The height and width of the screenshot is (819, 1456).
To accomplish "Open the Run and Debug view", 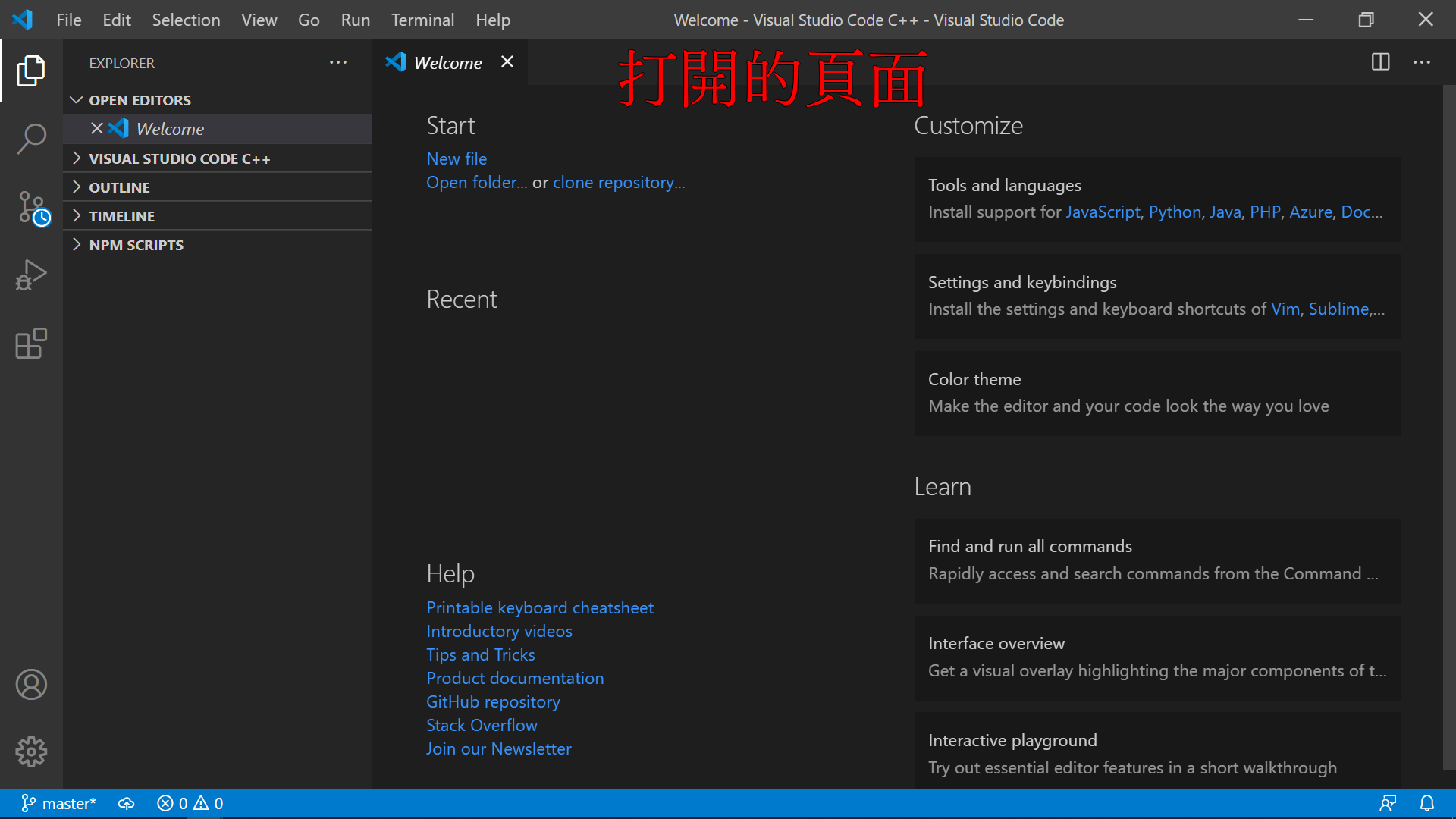I will click(31, 275).
